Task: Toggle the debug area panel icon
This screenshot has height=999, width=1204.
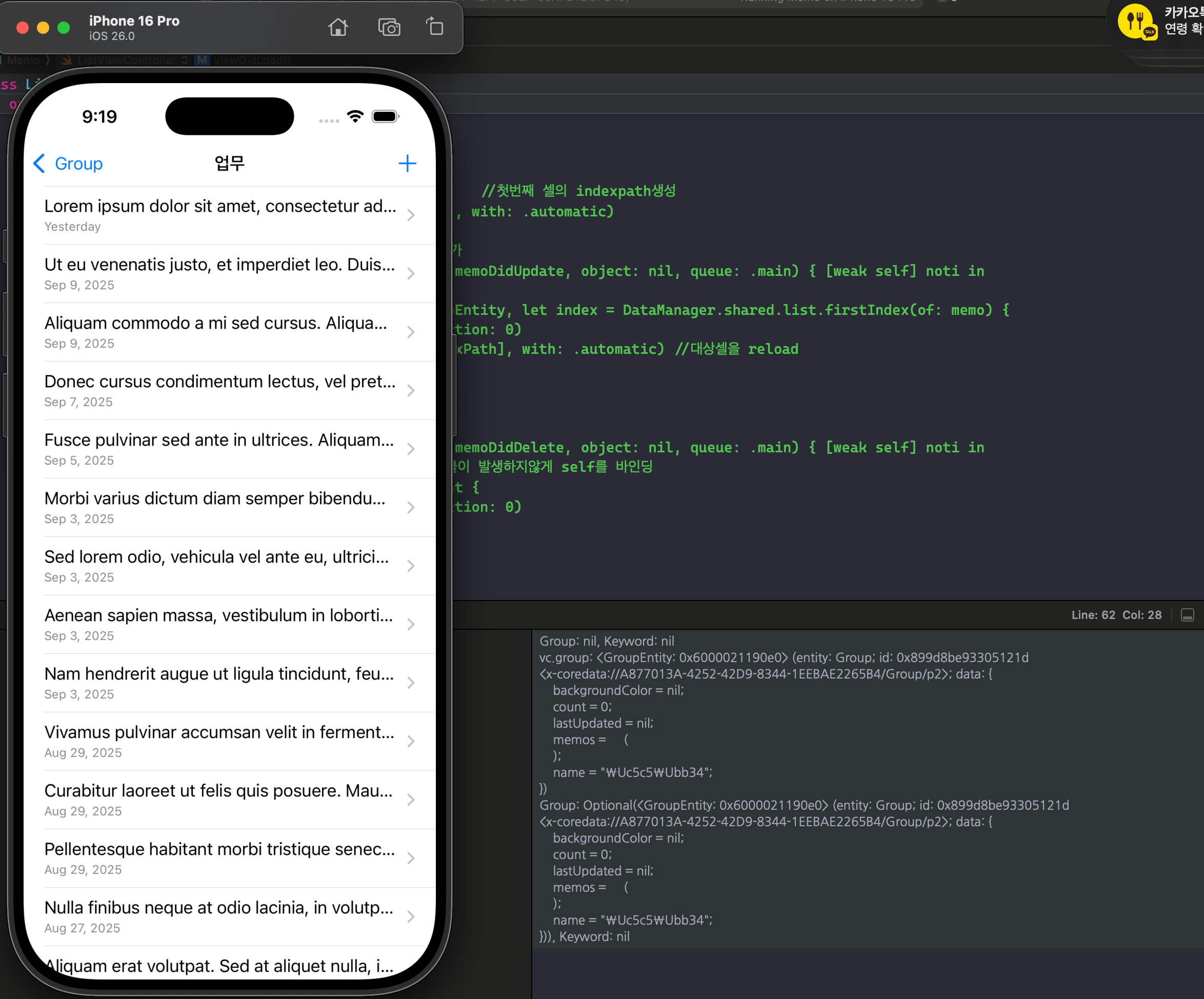Action: 1188,615
